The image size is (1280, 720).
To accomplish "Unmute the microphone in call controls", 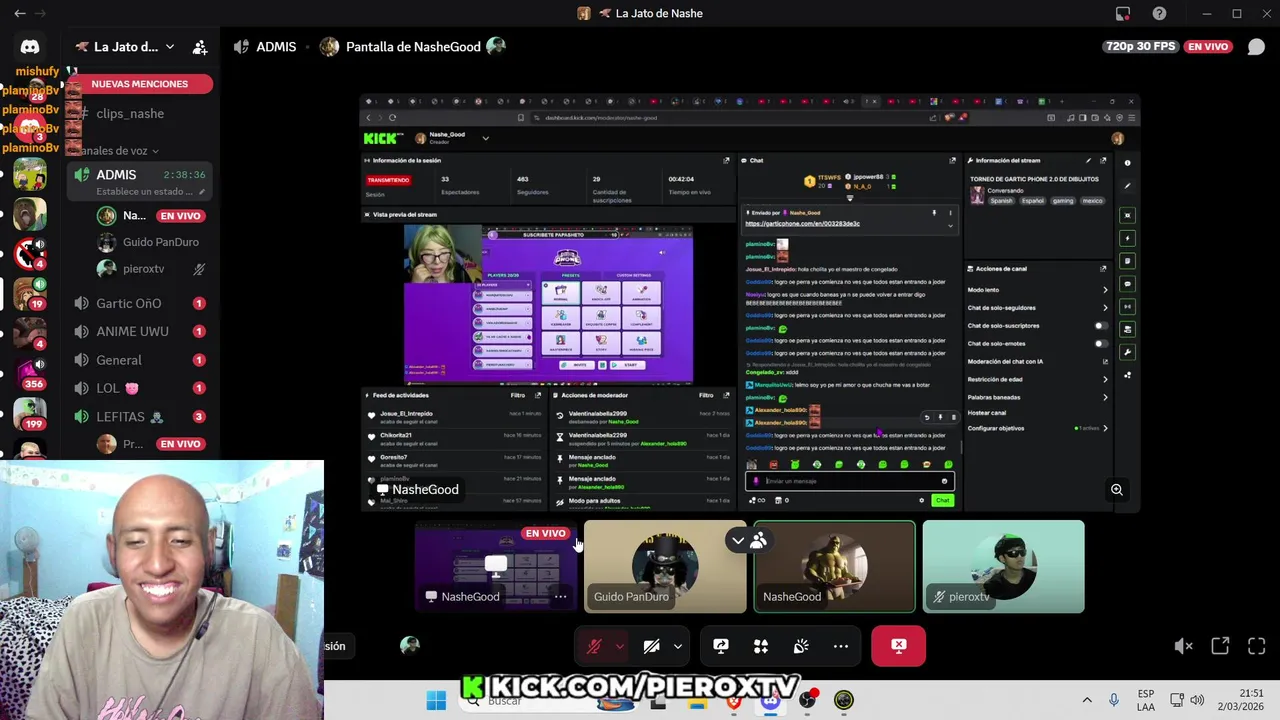I will 594,646.
